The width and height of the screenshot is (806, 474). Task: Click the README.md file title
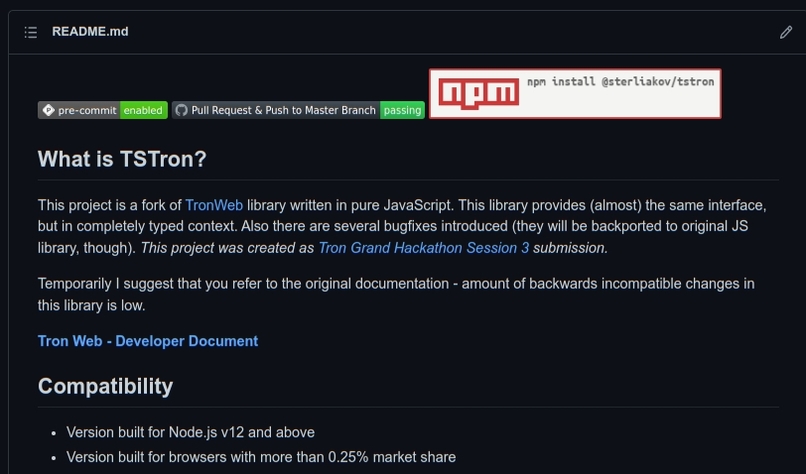[90, 31]
